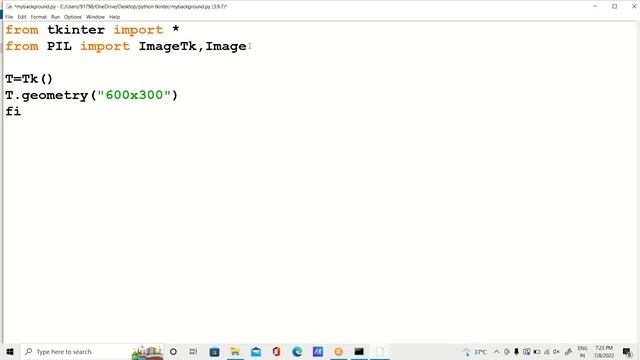Open the Edit menu
This screenshot has height=360, width=640.
tap(22, 17)
